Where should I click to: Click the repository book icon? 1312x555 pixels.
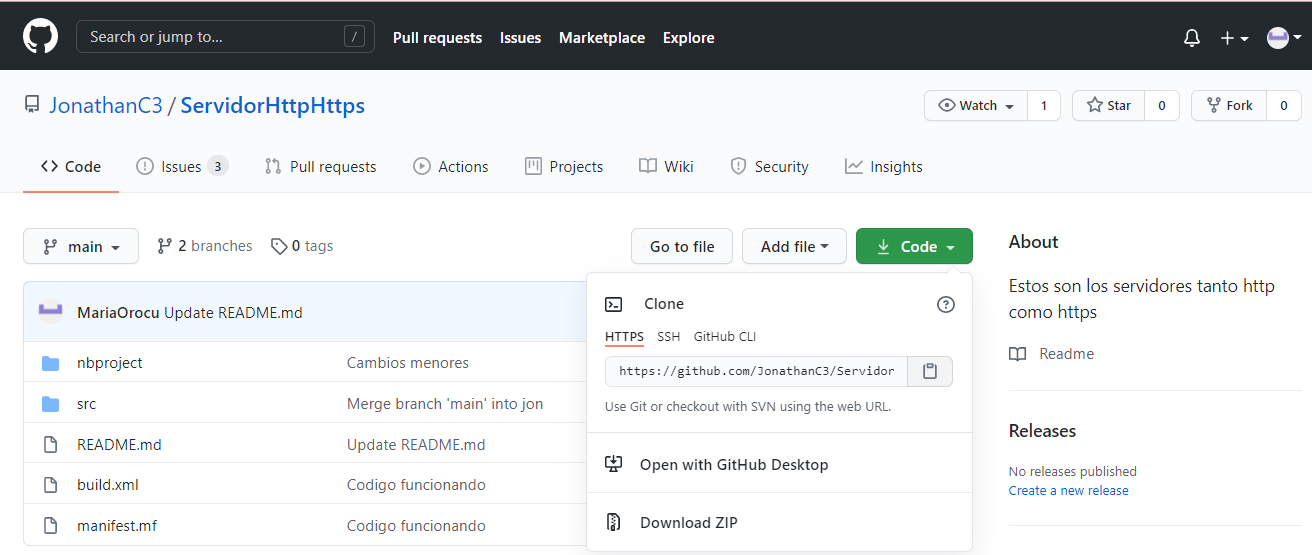coord(32,105)
